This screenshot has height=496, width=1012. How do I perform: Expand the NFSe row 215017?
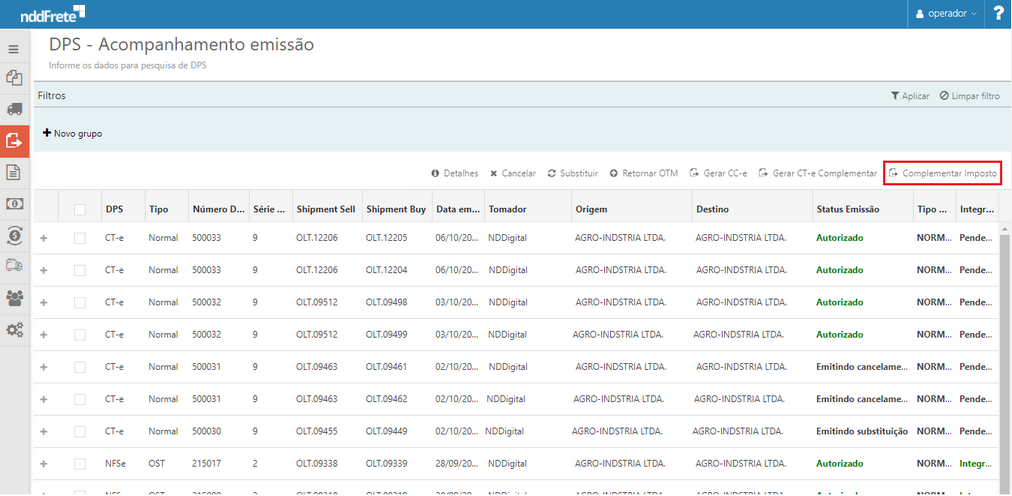pyautogui.click(x=43, y=464)
